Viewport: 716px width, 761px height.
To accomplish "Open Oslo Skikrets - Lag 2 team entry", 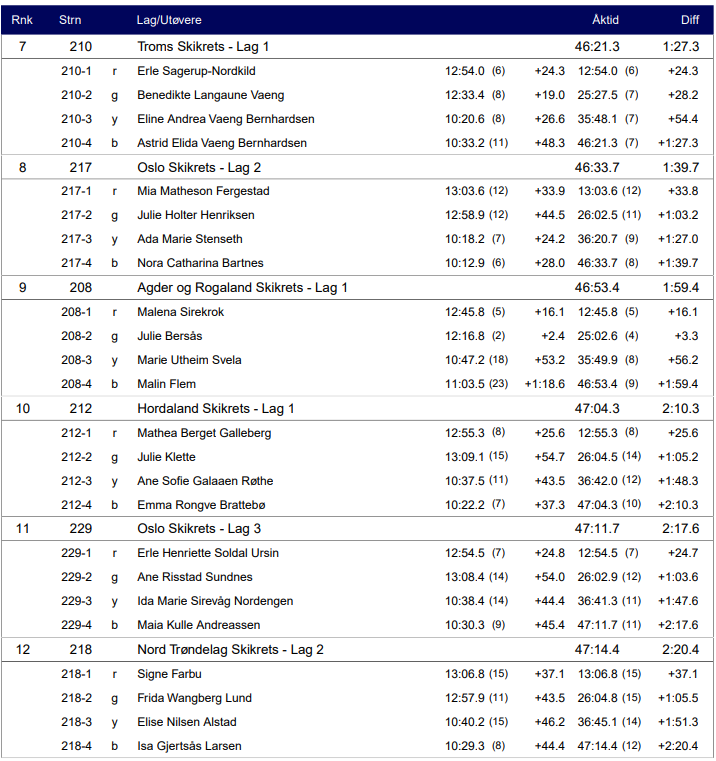I will click(x=199, y=167).
